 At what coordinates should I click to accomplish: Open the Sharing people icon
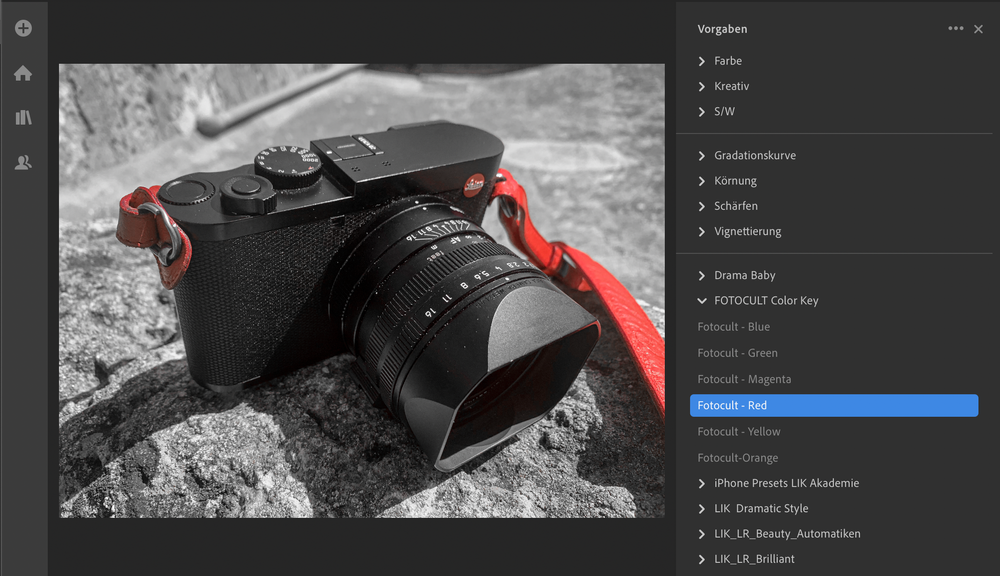click(23, 163)
